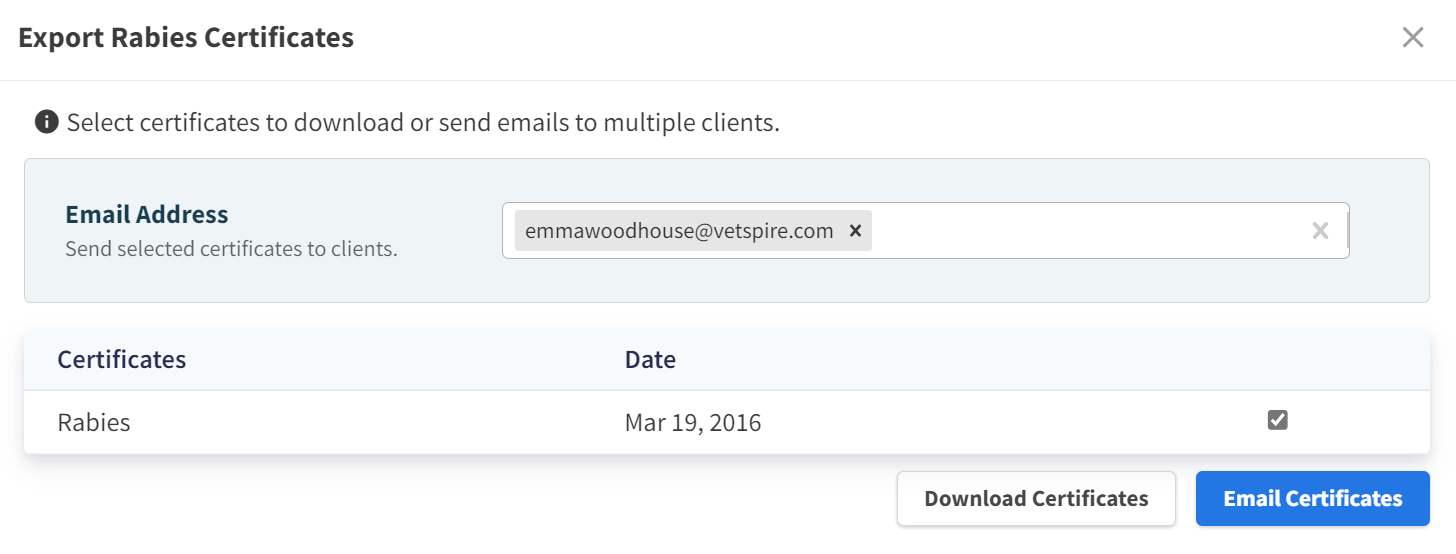Viewport: 1456px width, 554px height.
Task: Uncheck the Rabies certificate checkbox
Action: [x=1277, y=421]
